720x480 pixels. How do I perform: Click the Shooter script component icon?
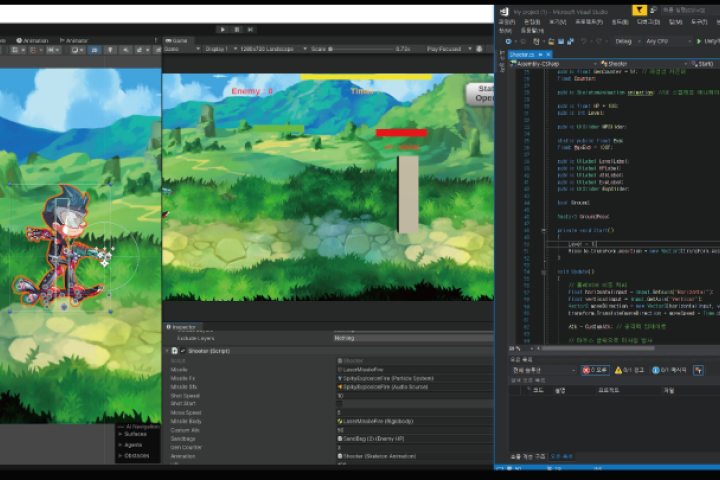[174, 350]
